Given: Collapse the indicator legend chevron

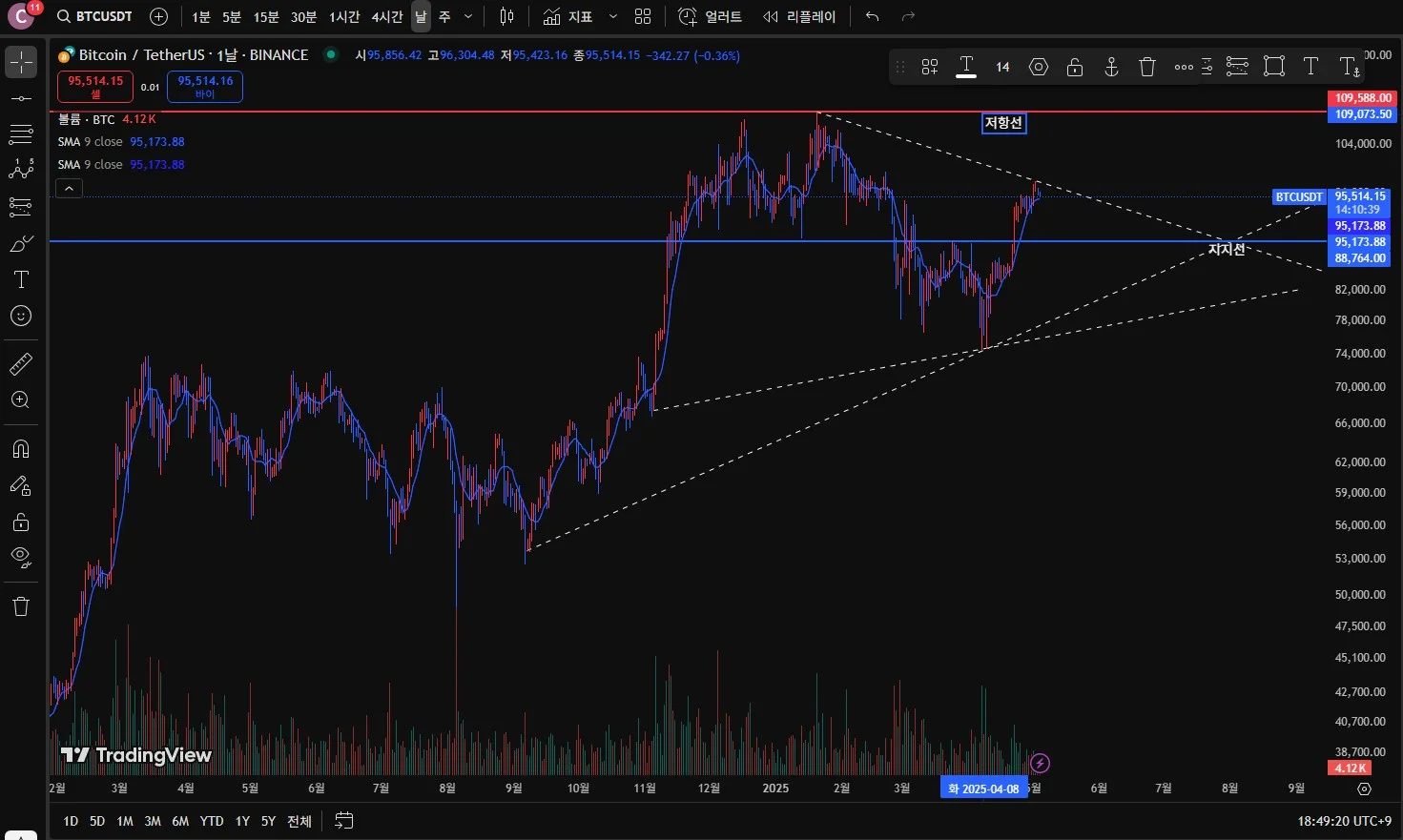Looking at the screenshot, I should [69, 189].
